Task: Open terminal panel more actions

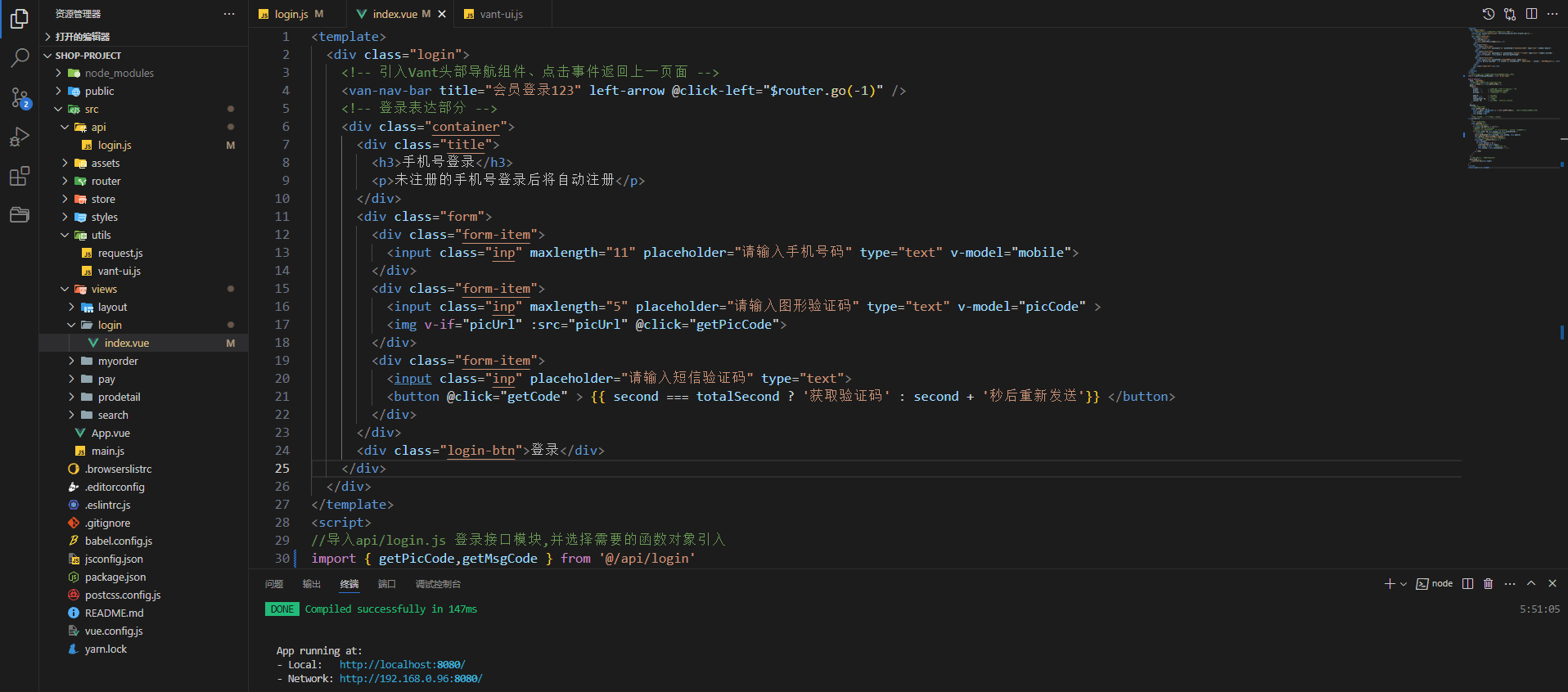Action: 1510,583
